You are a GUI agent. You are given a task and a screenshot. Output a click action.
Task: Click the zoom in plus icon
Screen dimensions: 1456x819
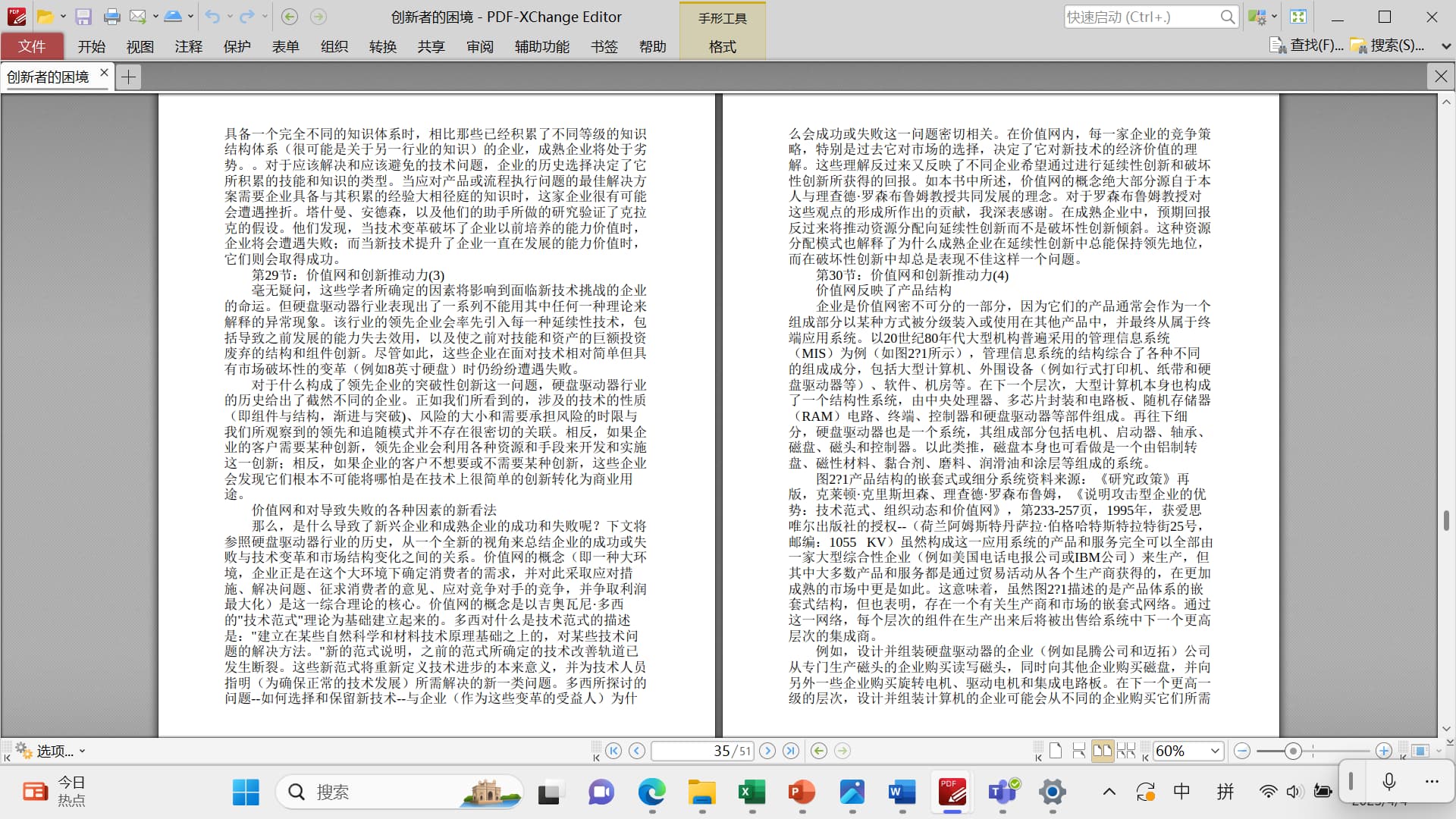[1384, 751]
